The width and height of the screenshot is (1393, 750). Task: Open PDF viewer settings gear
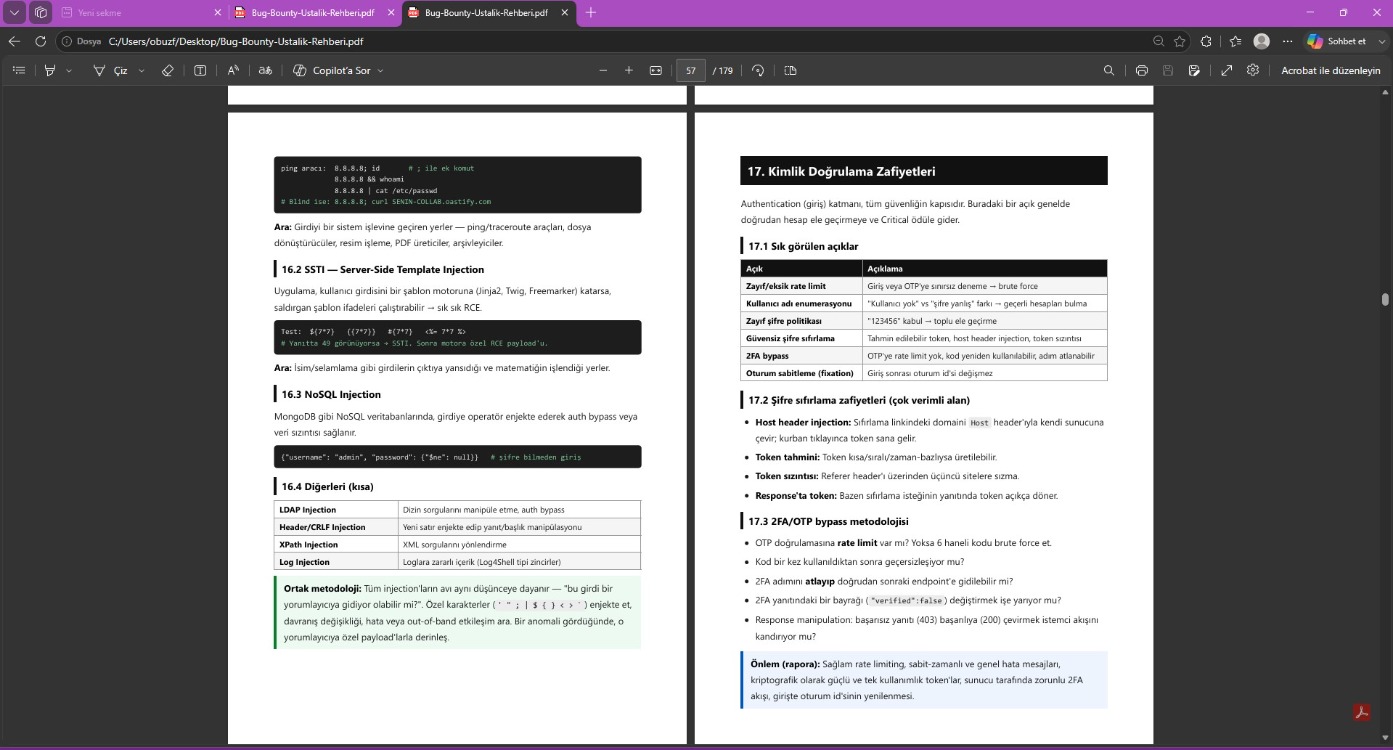click(x=1253, y=70)
